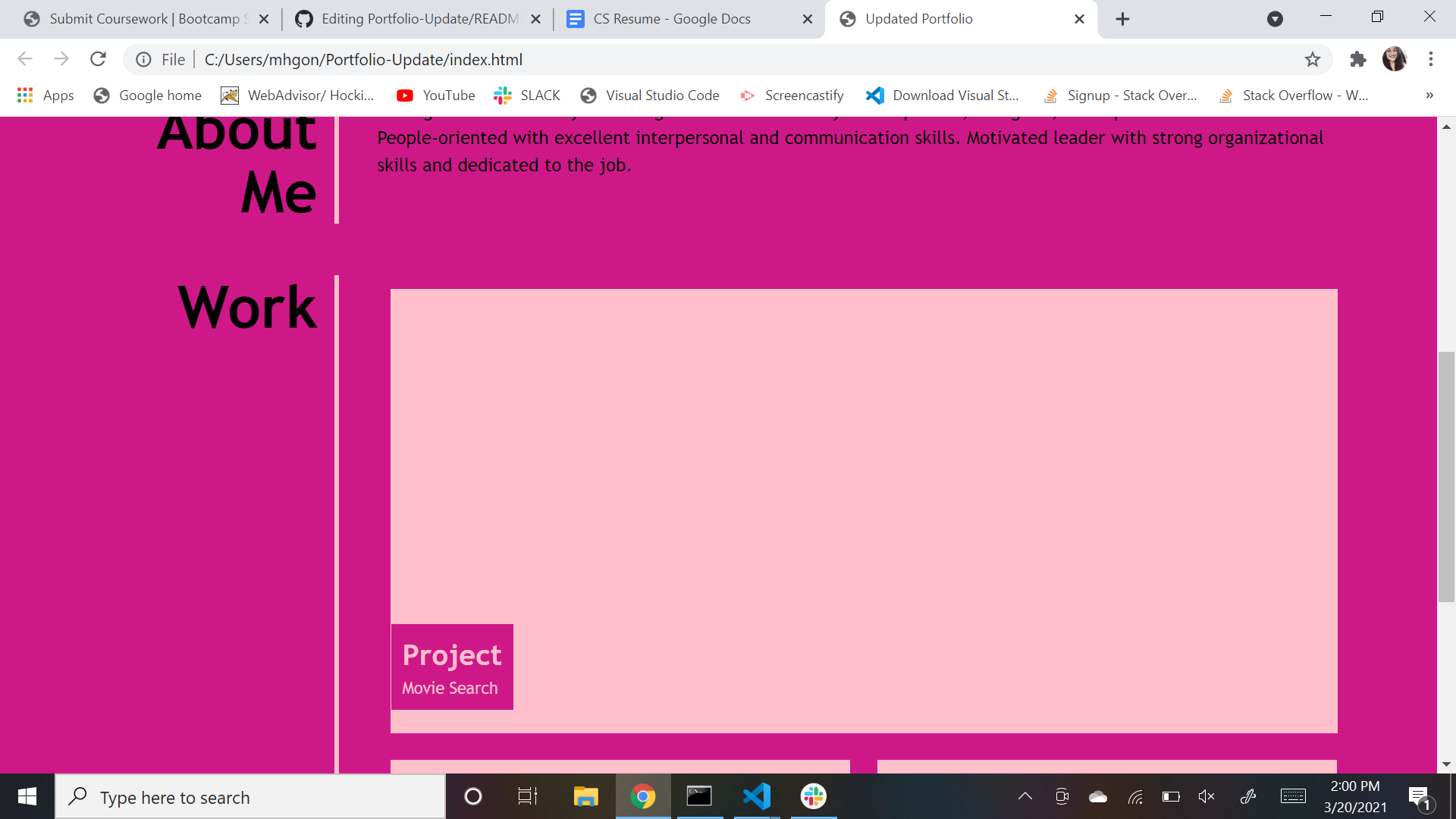
Task: Click the vertical scrollbar thumb
Action: (1446, 477)
